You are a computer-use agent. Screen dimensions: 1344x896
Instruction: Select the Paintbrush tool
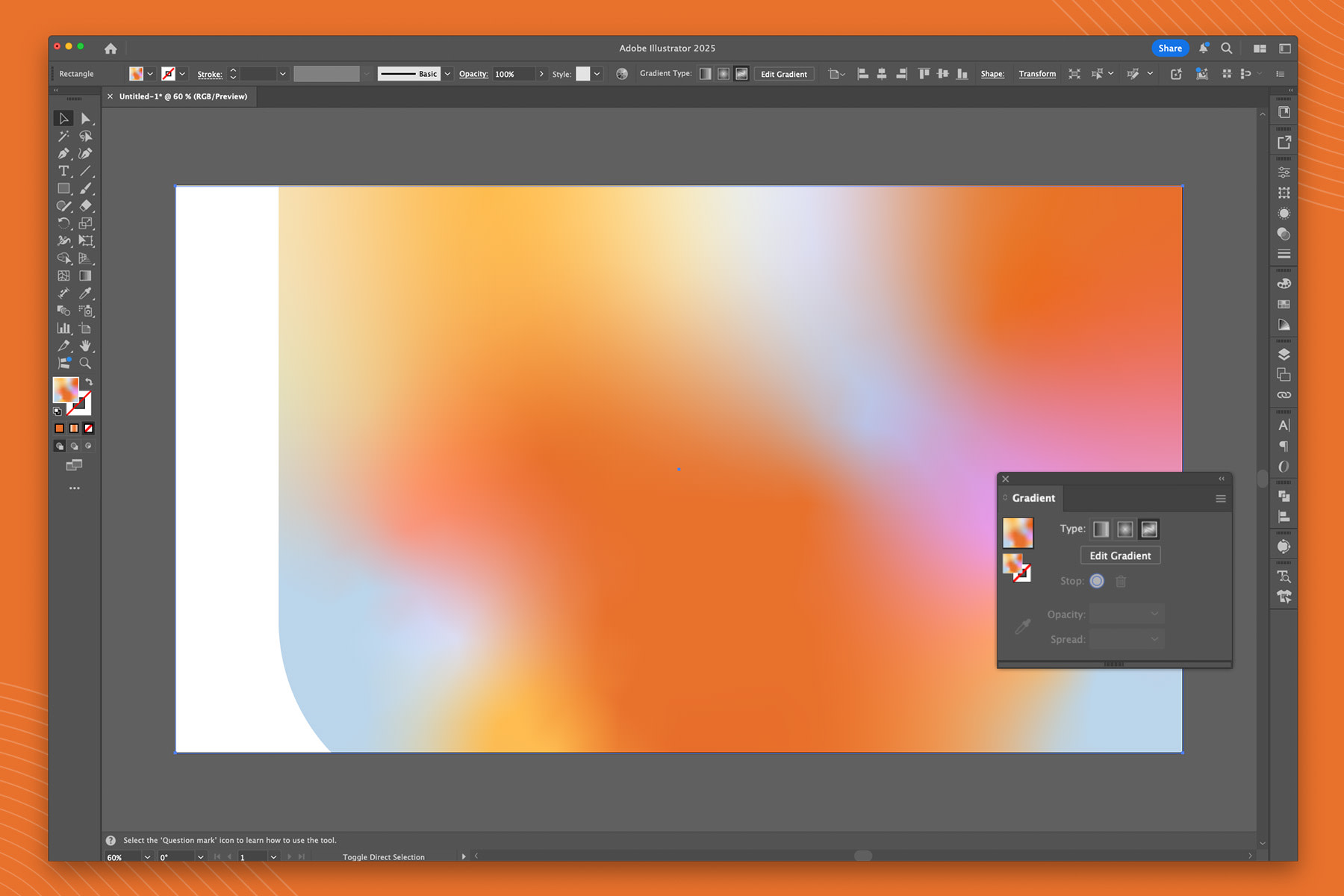pos(86,188)
